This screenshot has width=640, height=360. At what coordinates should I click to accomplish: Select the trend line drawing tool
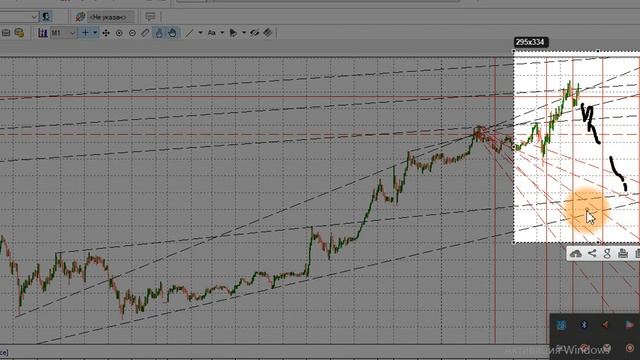pos(189,33)
